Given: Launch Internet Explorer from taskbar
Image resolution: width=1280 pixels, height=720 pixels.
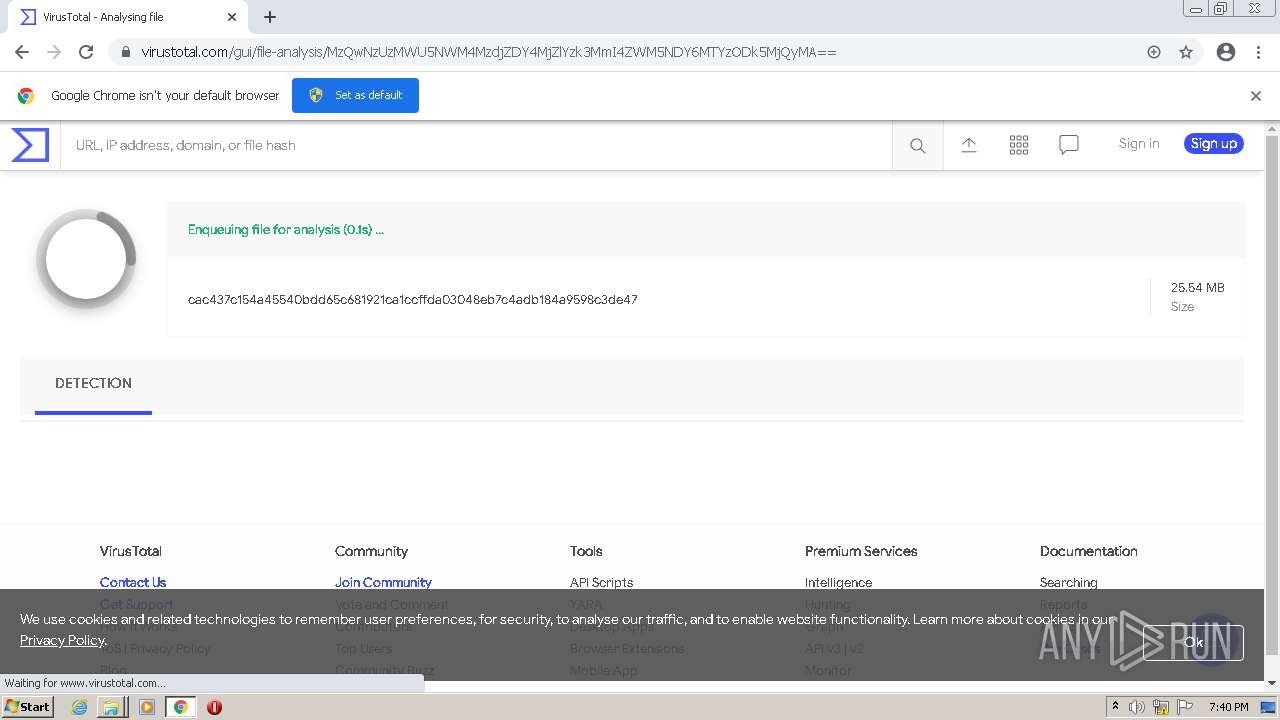Looking at the screenshot, I should point(79,707).
